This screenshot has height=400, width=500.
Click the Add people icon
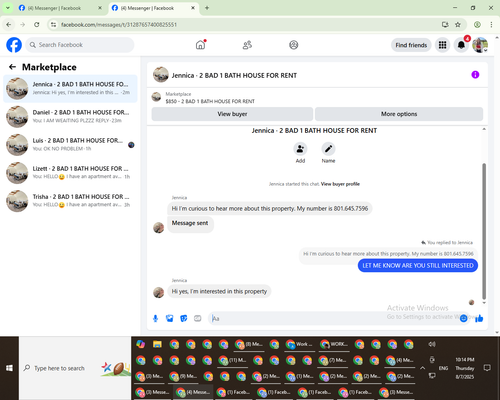click(x=300, y=149)
